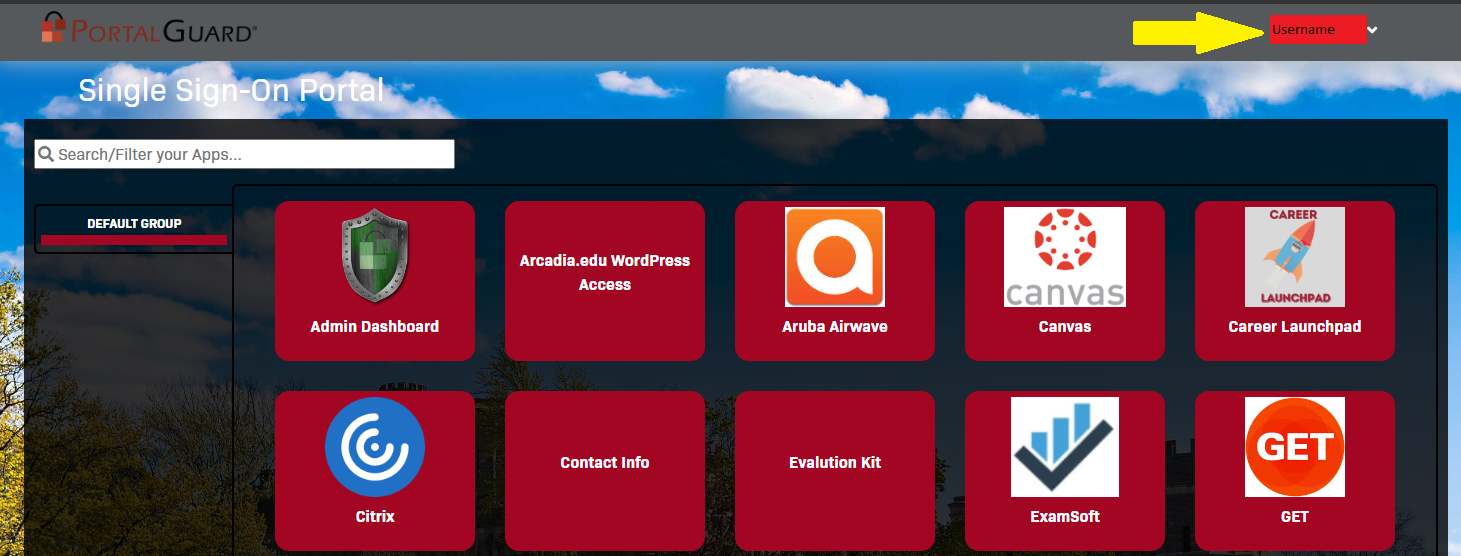Screen dimensions: 1461x556
Task: Click the GET label under icon
Action: pyautogui.click(x=1295, y=517)
